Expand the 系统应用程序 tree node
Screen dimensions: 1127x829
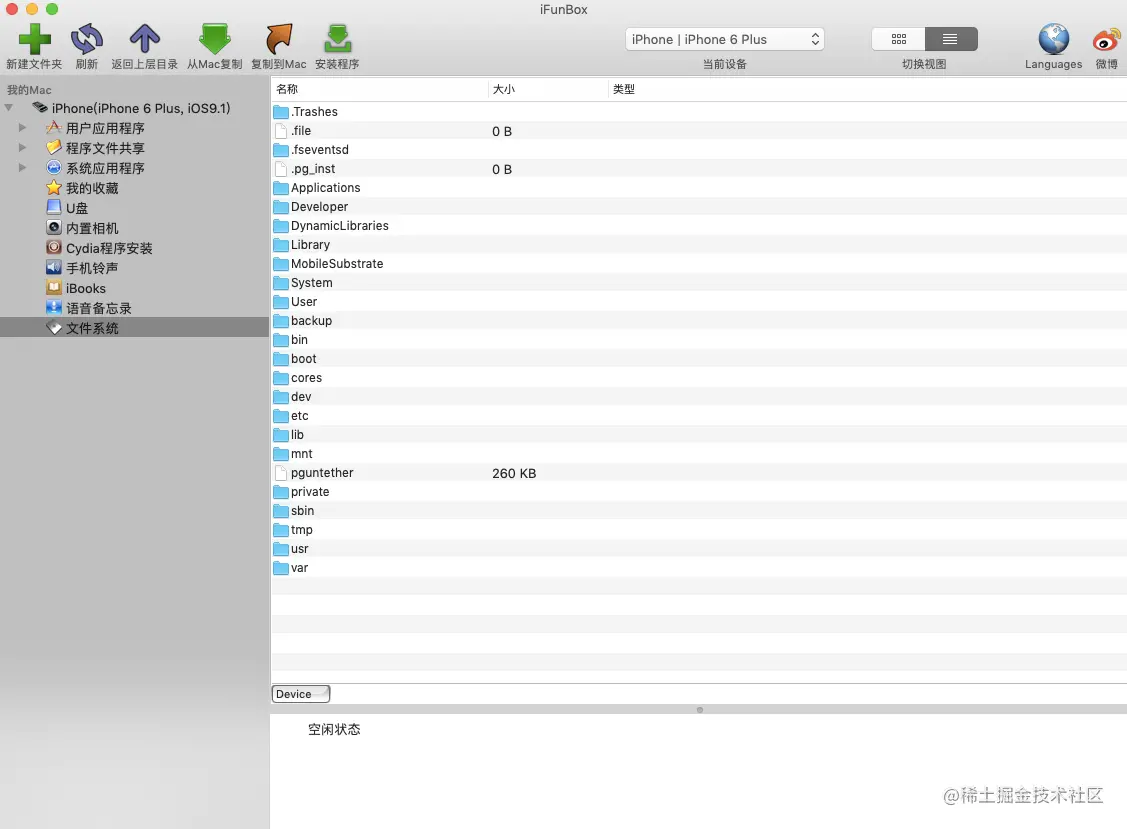coord(22,168)
